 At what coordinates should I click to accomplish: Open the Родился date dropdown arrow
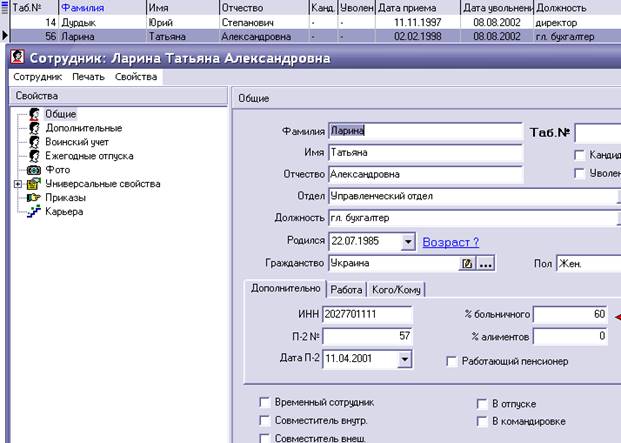click(x=408, y=241)
